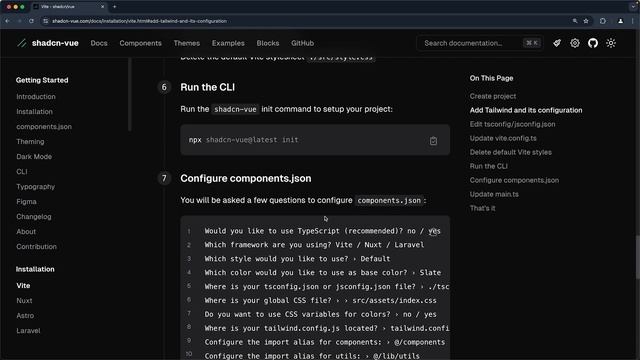Click the Configure components.json heading
640x360 pixels.
tap(246, 178)
